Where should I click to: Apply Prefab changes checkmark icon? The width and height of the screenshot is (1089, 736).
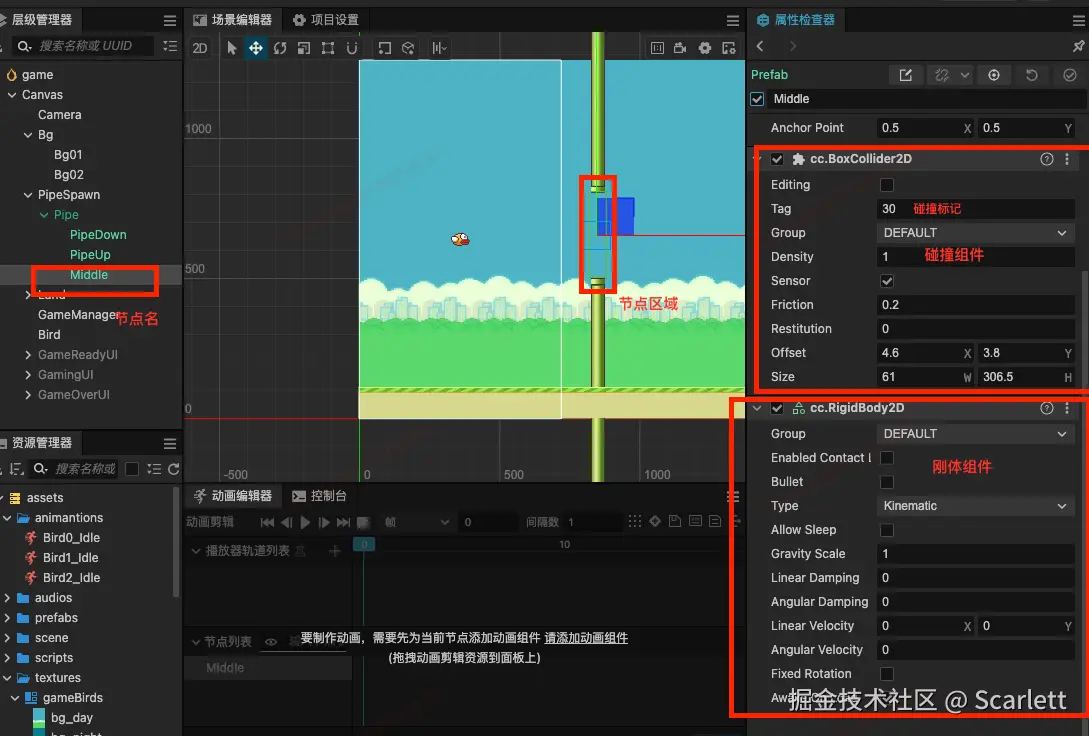point(1070,75)
